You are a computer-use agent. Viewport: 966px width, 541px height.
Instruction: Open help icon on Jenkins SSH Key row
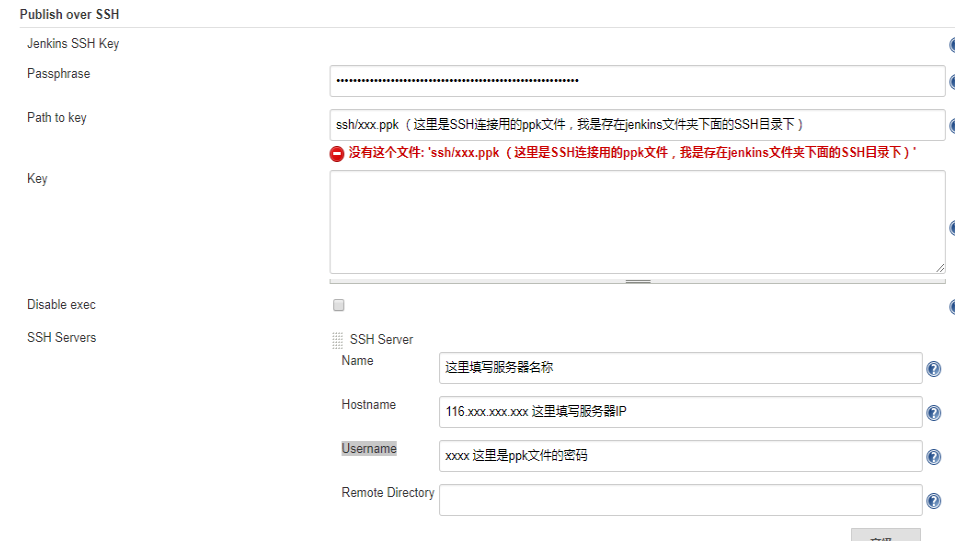[952, 45]
